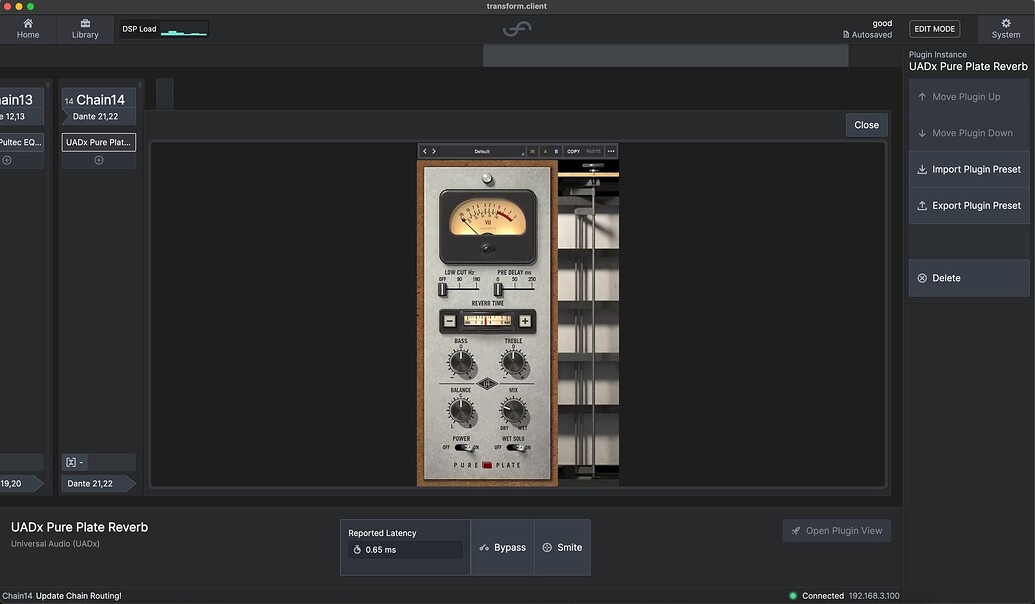This screenshot has width=1035, height=604.
Task: Enable WET SOLO on the reverb
Action: (x=515, y=447)
